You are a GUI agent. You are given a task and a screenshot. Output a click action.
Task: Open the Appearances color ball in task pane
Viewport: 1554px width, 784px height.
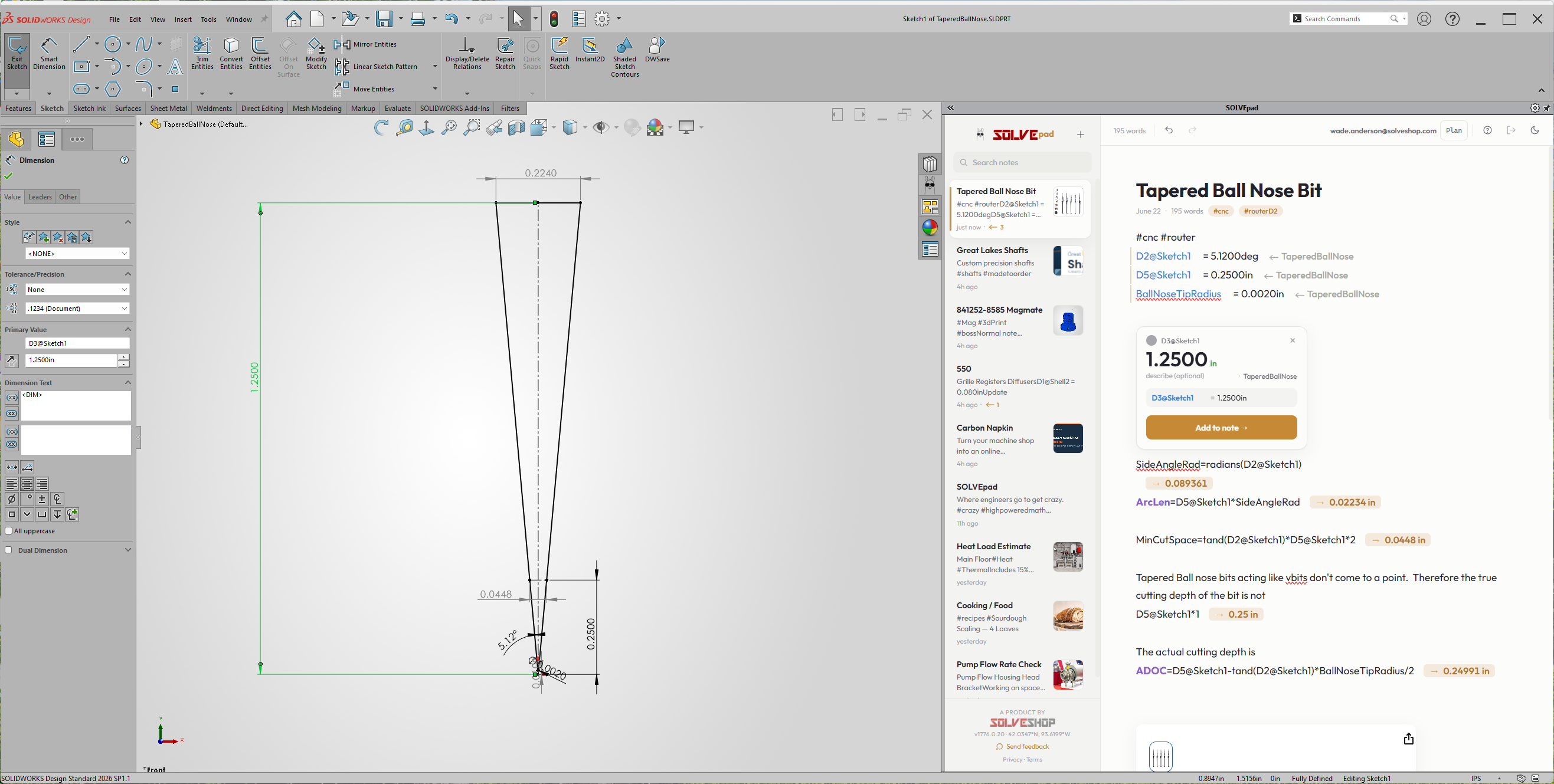tap(930, 227)
